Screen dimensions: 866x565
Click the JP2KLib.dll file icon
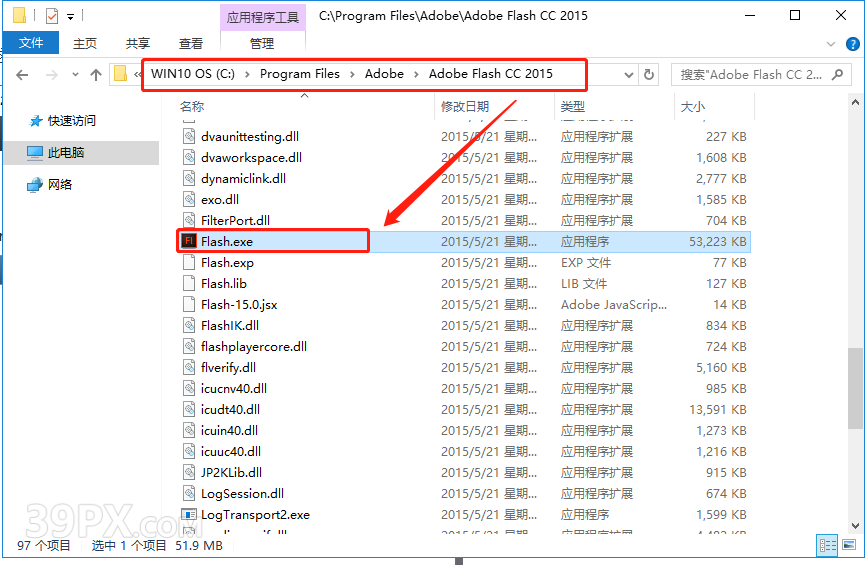click(189, 472)
